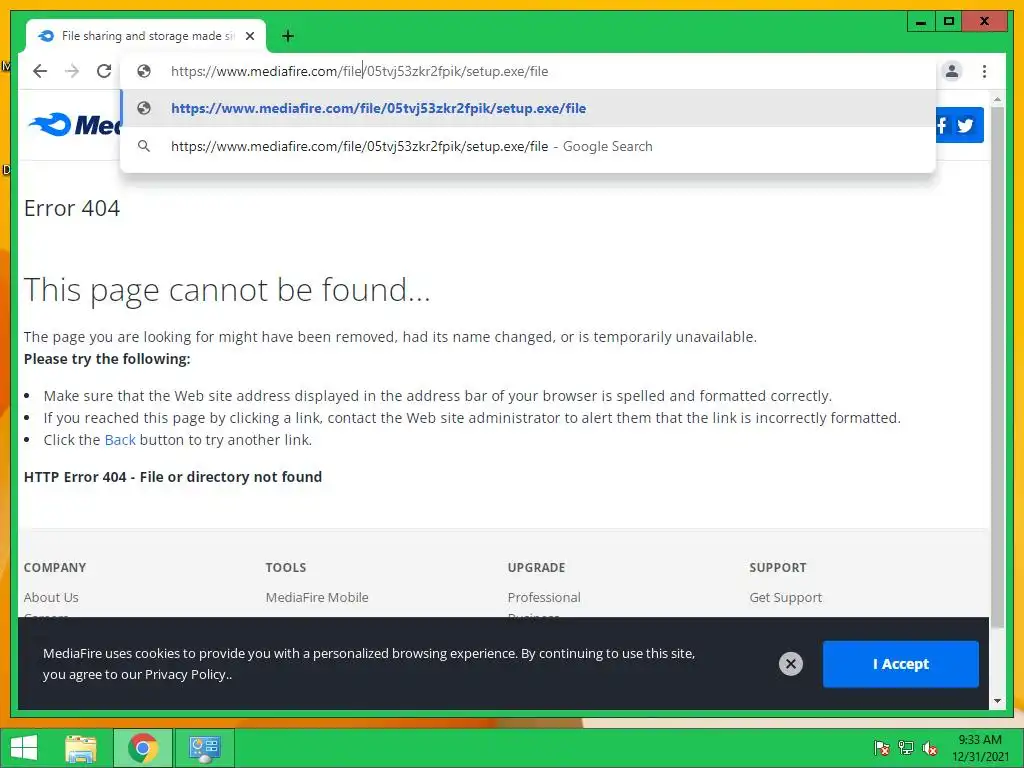The height and width of the screenshot is (768, 1024).
Task: Open the Chrome profile avatar icon
Action: (952, 71)
